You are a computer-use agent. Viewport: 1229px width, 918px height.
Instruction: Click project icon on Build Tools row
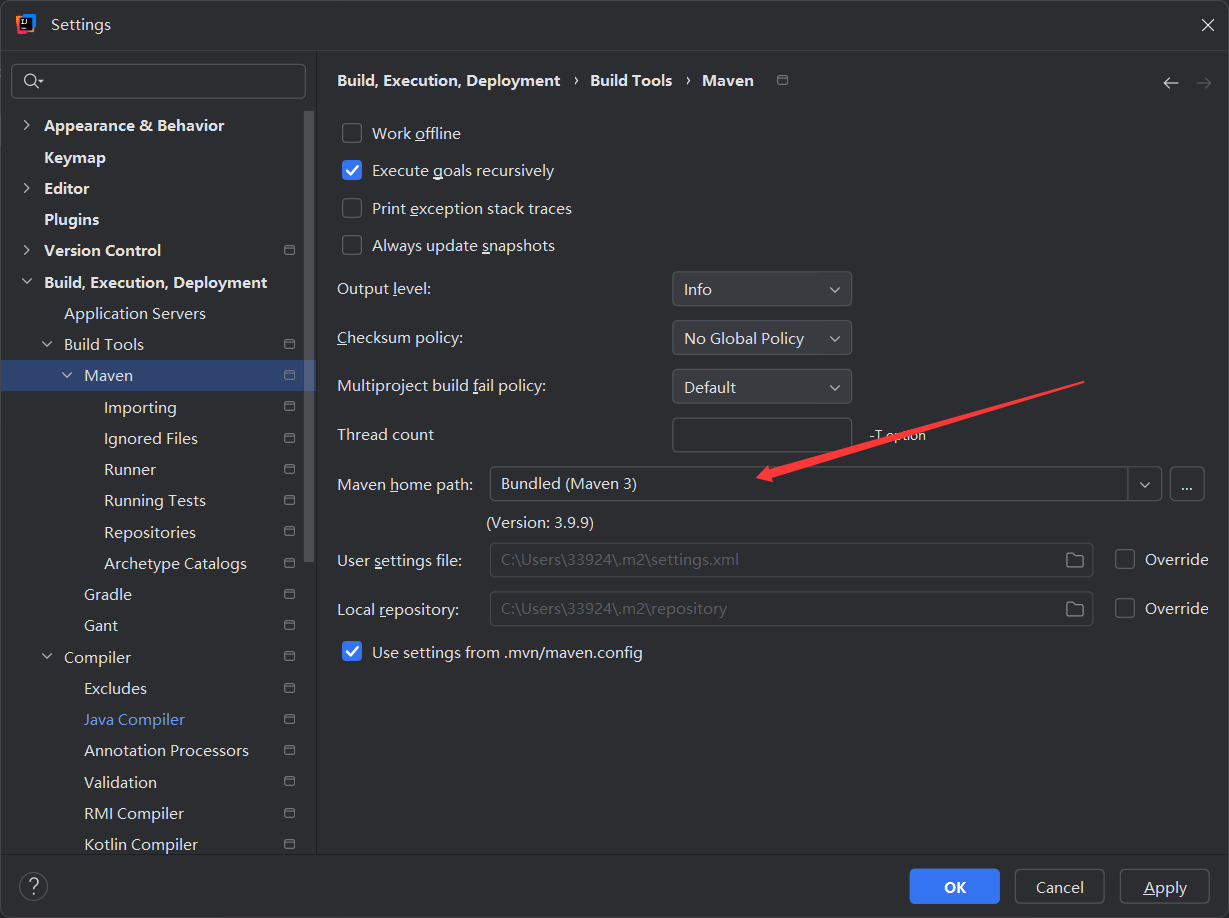290,344
